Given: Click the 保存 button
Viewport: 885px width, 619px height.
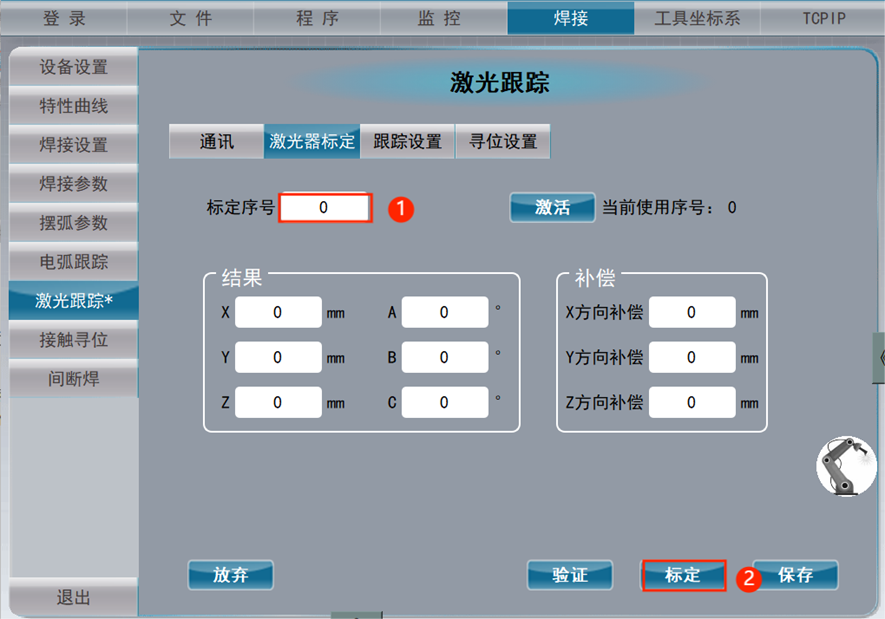Looking at the screenshot, I should [x=795, y=575].
